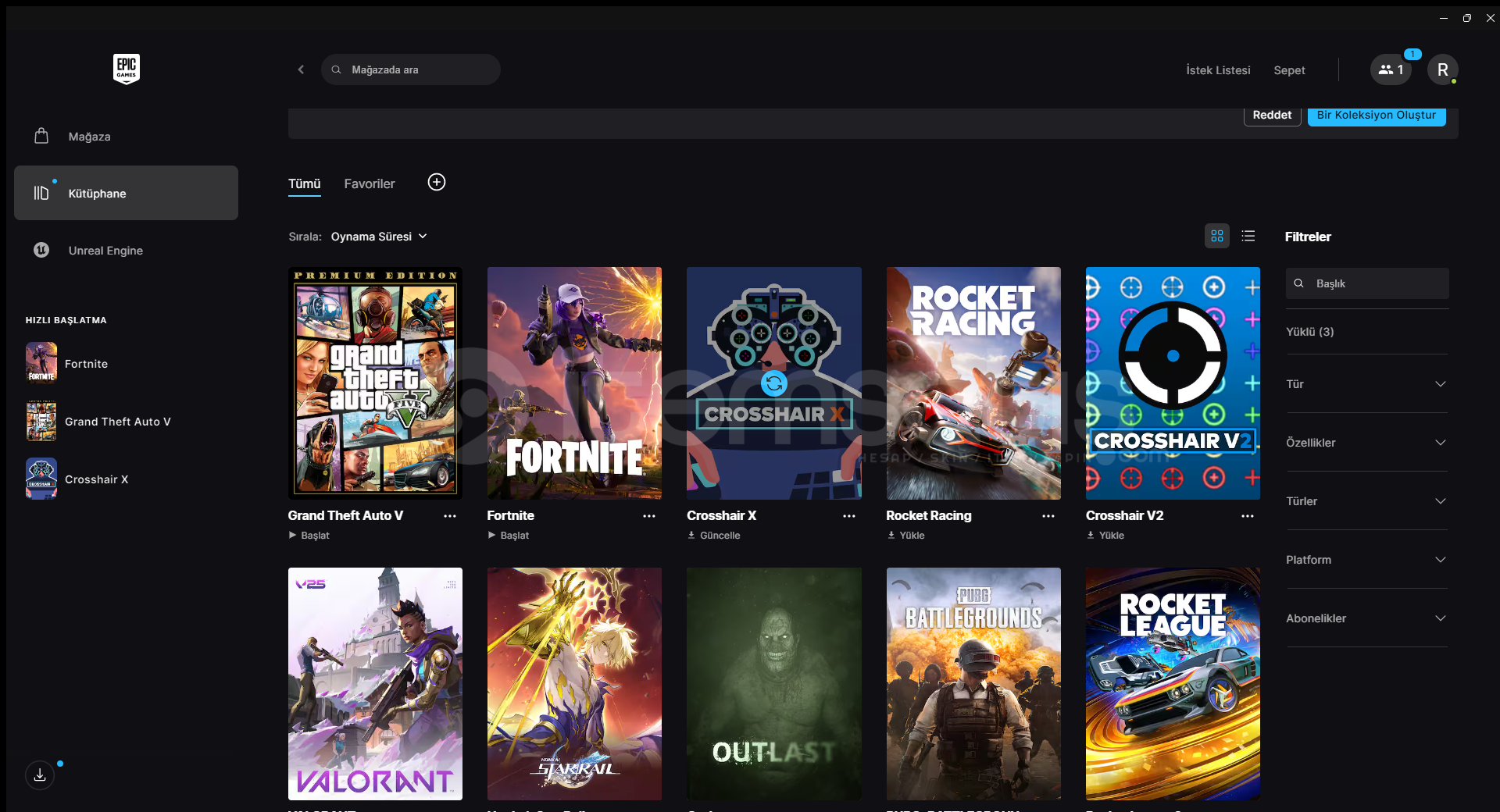Click Başlat under Fortnite
Screen dimensions: 1500x812
[509, 536]
